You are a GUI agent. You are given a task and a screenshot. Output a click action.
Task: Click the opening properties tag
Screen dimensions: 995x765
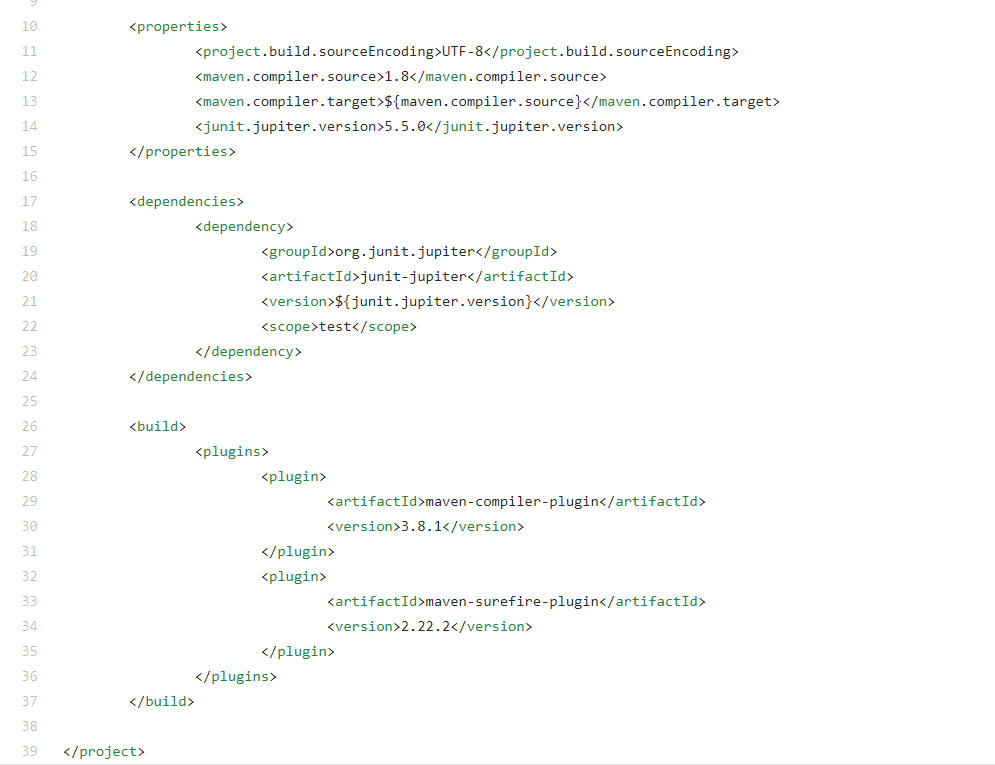178,27
